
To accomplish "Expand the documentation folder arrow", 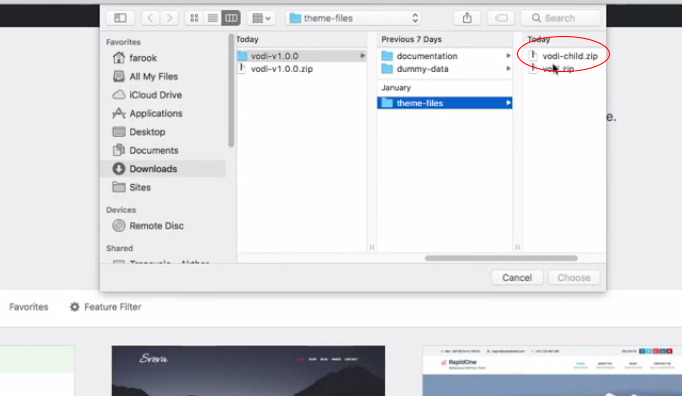I will (508, 56).
